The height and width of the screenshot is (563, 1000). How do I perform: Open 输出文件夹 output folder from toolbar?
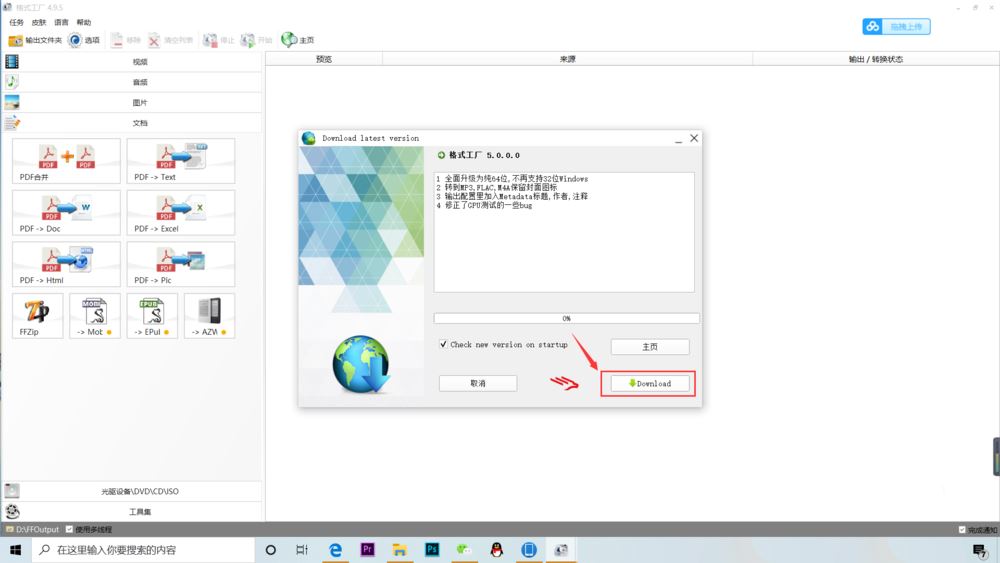35,40
